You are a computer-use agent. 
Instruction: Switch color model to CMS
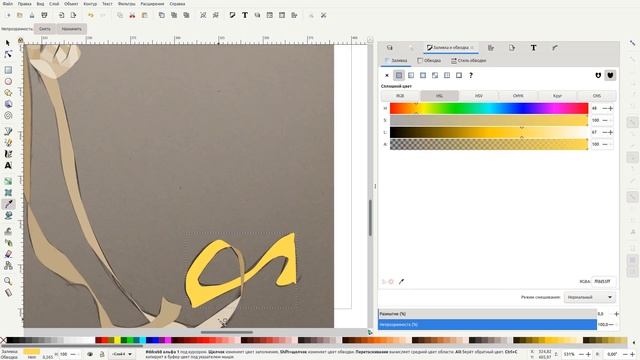596,96
